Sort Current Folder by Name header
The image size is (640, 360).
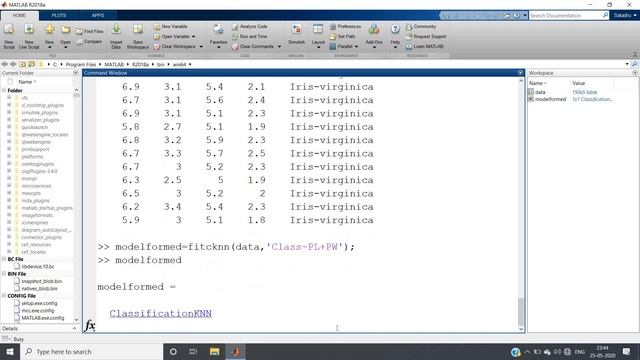coord(27,82)
